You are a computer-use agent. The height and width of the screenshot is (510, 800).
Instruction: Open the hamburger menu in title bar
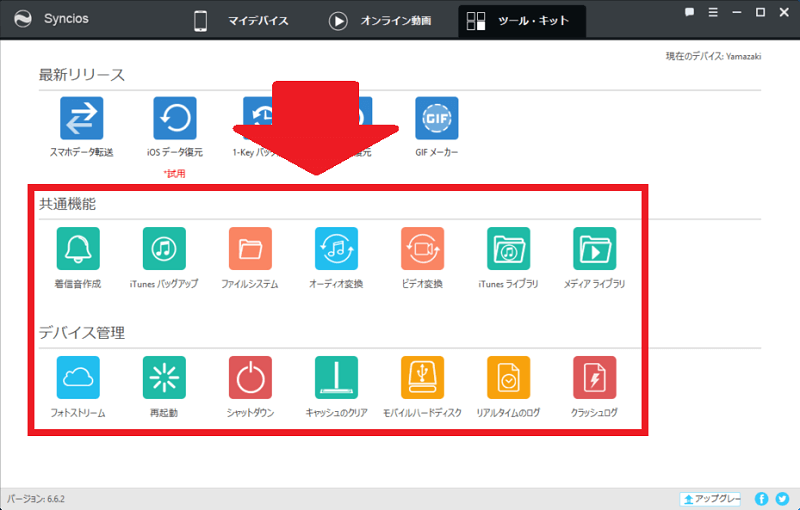pyautogui.click(x=713, y=12)
